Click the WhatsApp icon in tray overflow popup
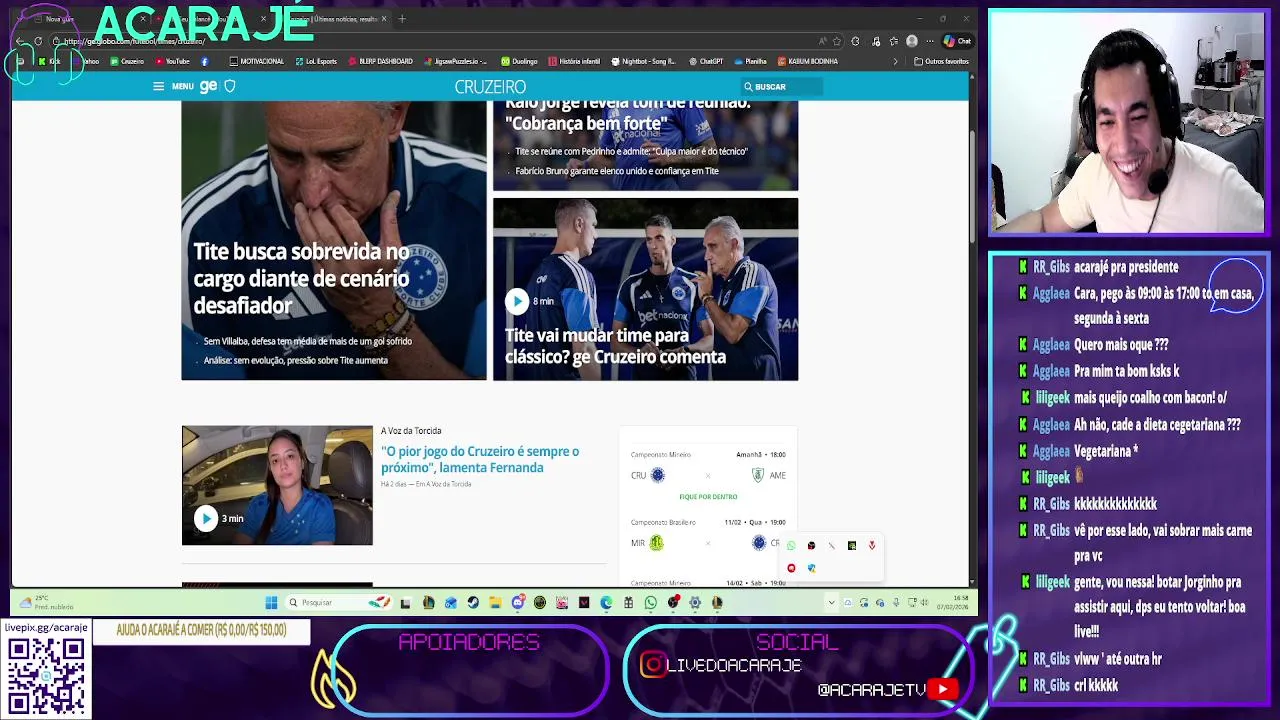Screen dimensions: 1280x720 [791, 546]
